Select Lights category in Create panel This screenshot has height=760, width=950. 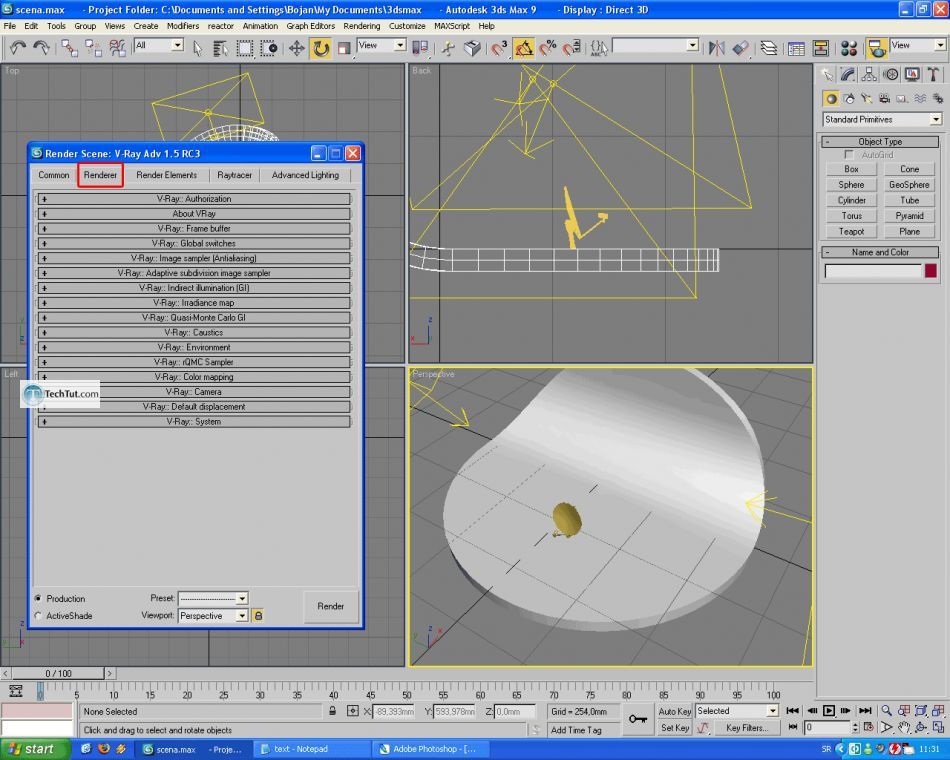pyautogui.click(x=866, y=98)
